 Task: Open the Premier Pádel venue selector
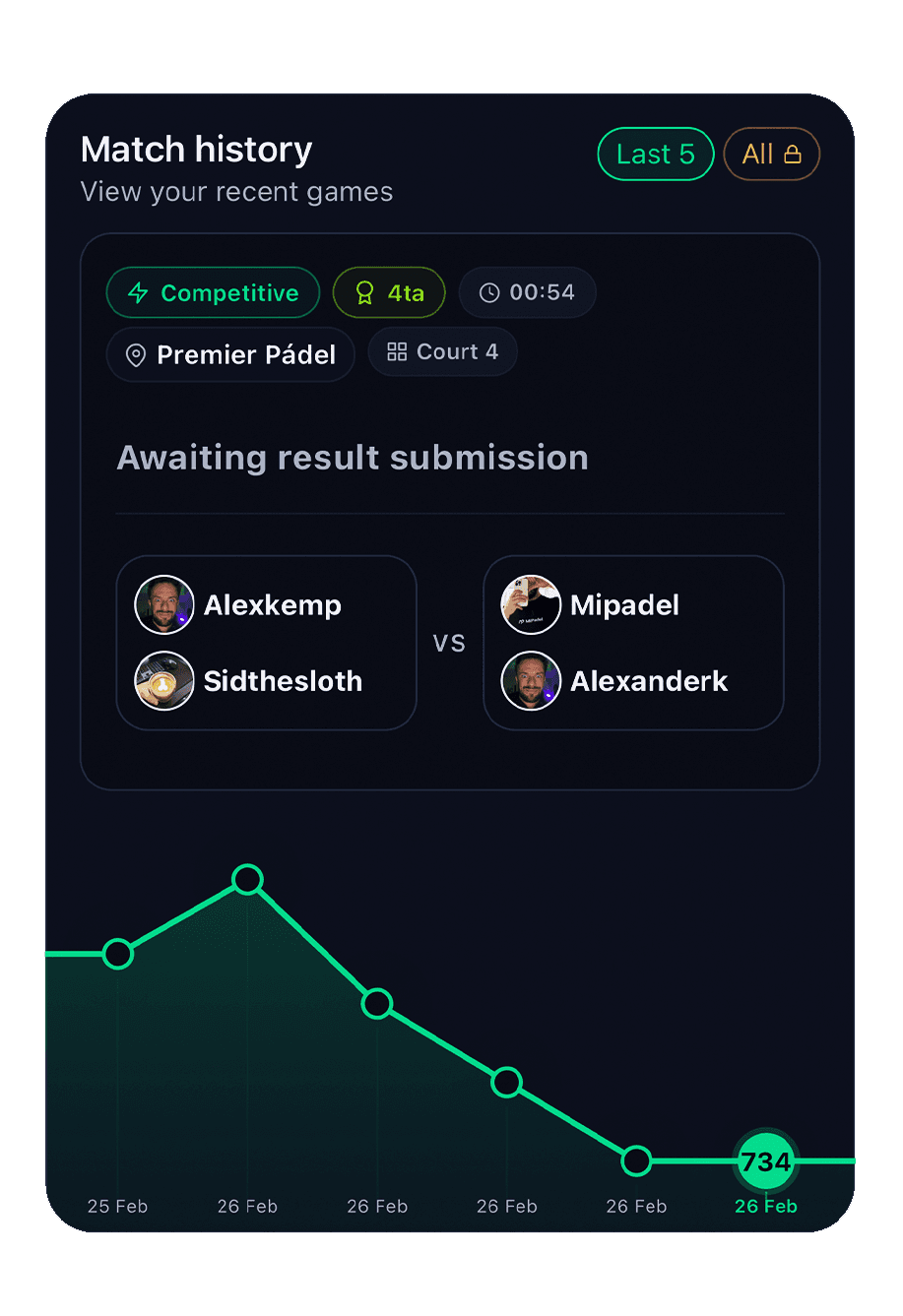229,355
